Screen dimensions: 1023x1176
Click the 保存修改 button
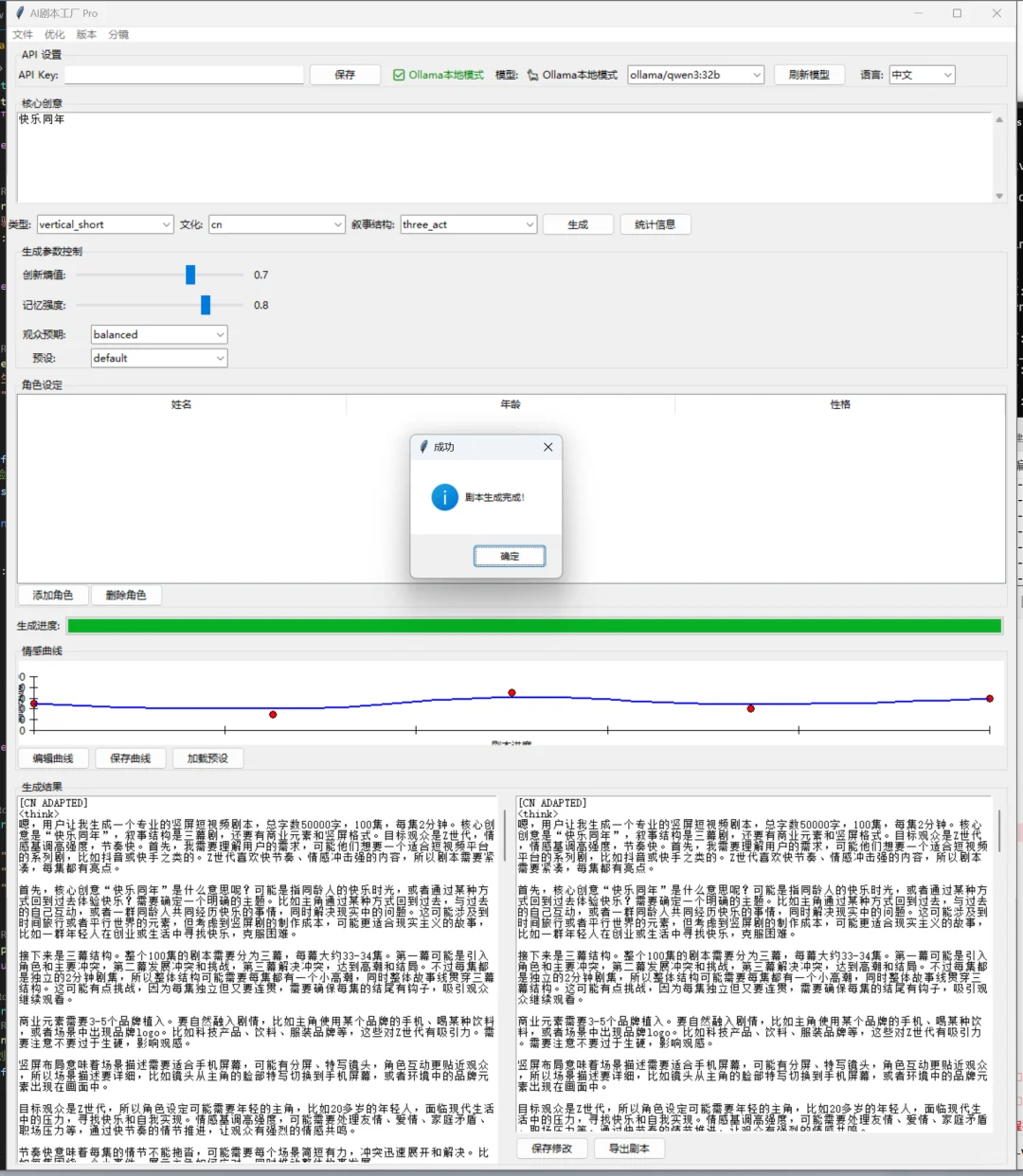click(x=552, y=1148)
